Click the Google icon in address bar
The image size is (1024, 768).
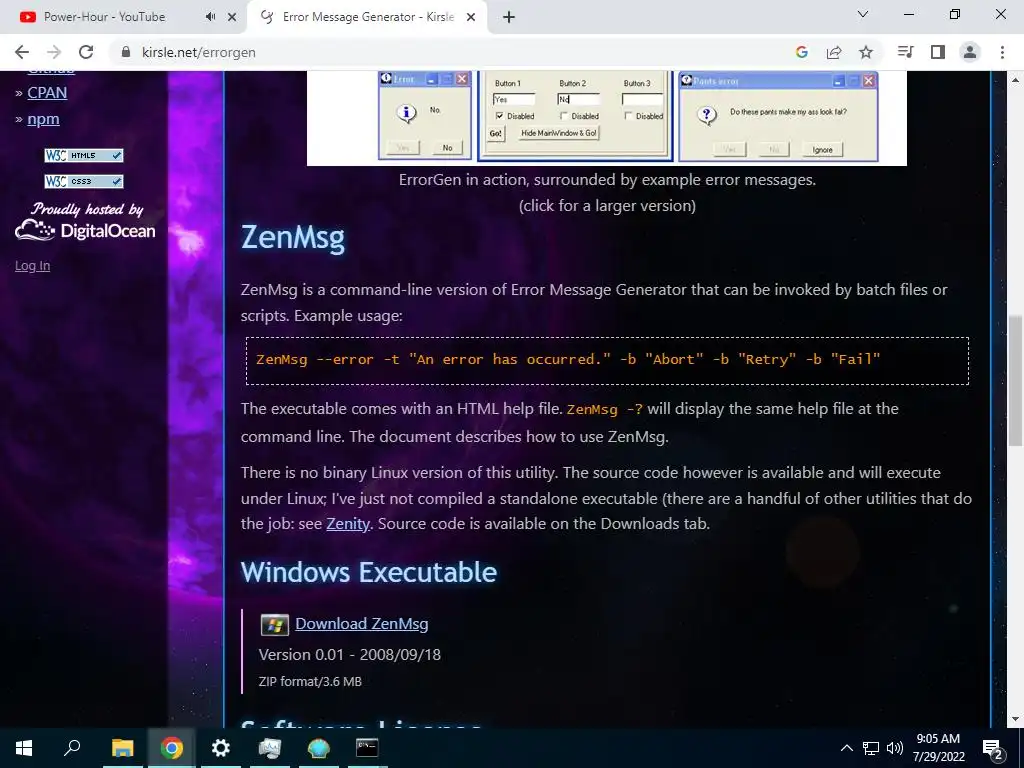pos(801,52)
